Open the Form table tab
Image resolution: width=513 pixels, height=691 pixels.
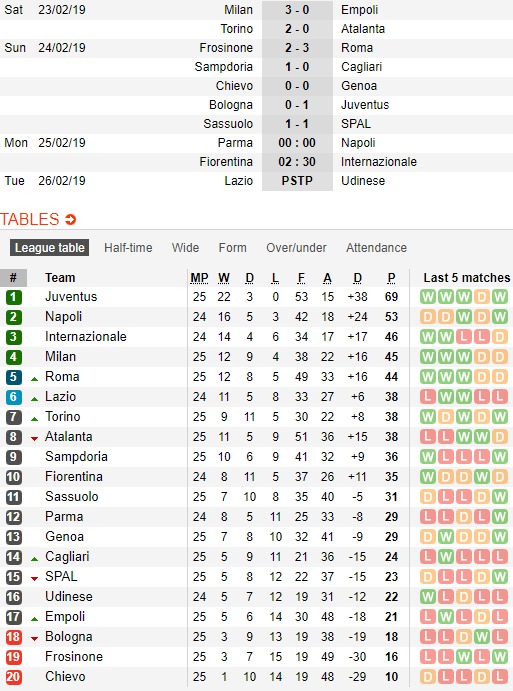[x=233, y=248]
